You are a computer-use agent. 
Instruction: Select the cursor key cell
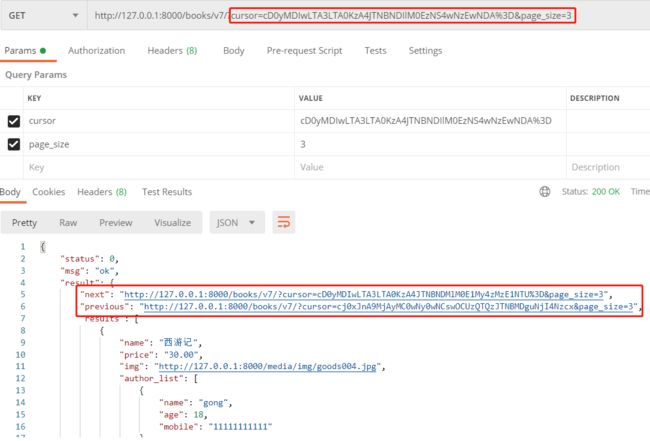(x=159, y=121)
